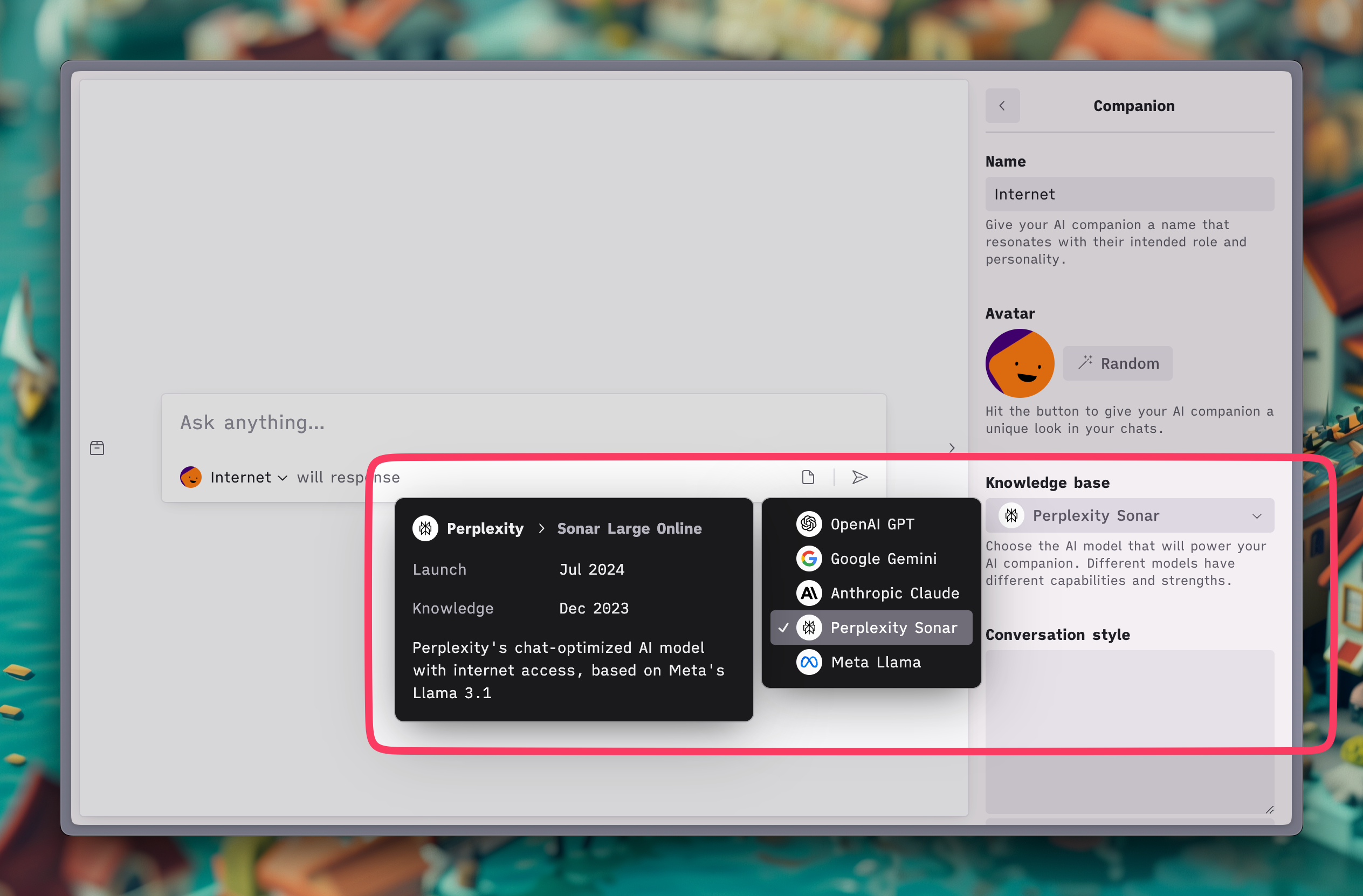Click the Internet companion avatar in chat input

(x=191, y=477)
